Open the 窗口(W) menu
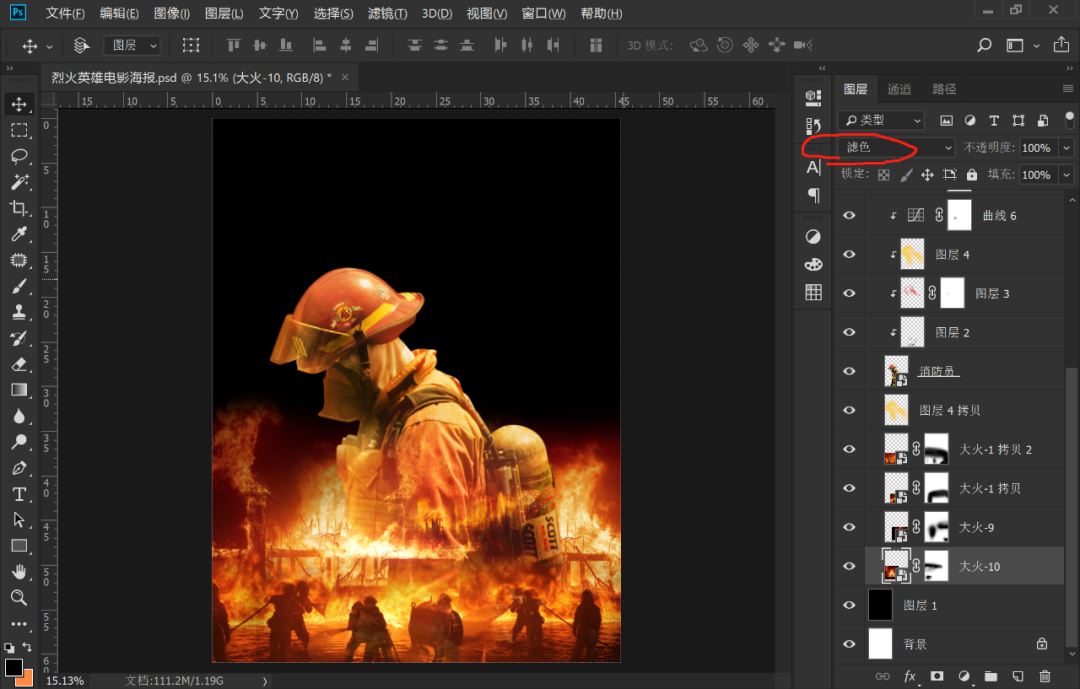The width and height of the screenshot is (1080, 689). (x=543, y=13)
